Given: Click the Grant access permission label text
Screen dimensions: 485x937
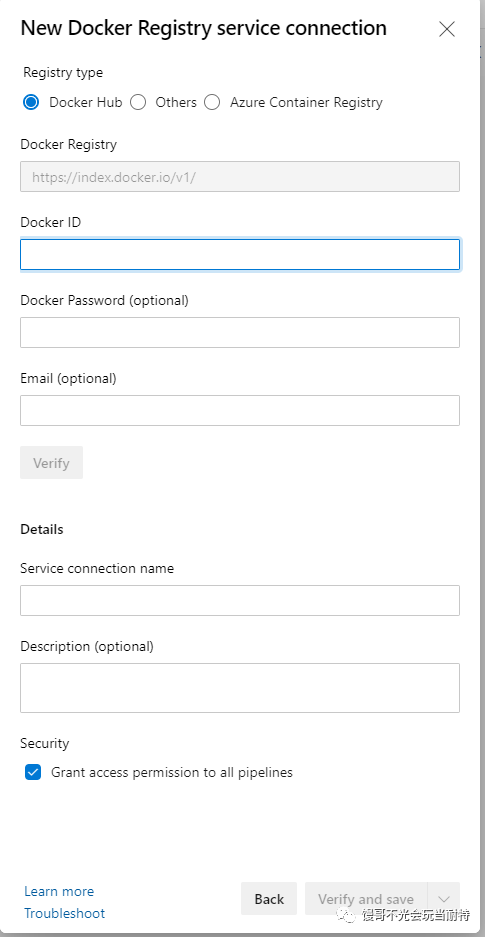Looking at the screenshot, I should 172,772.
